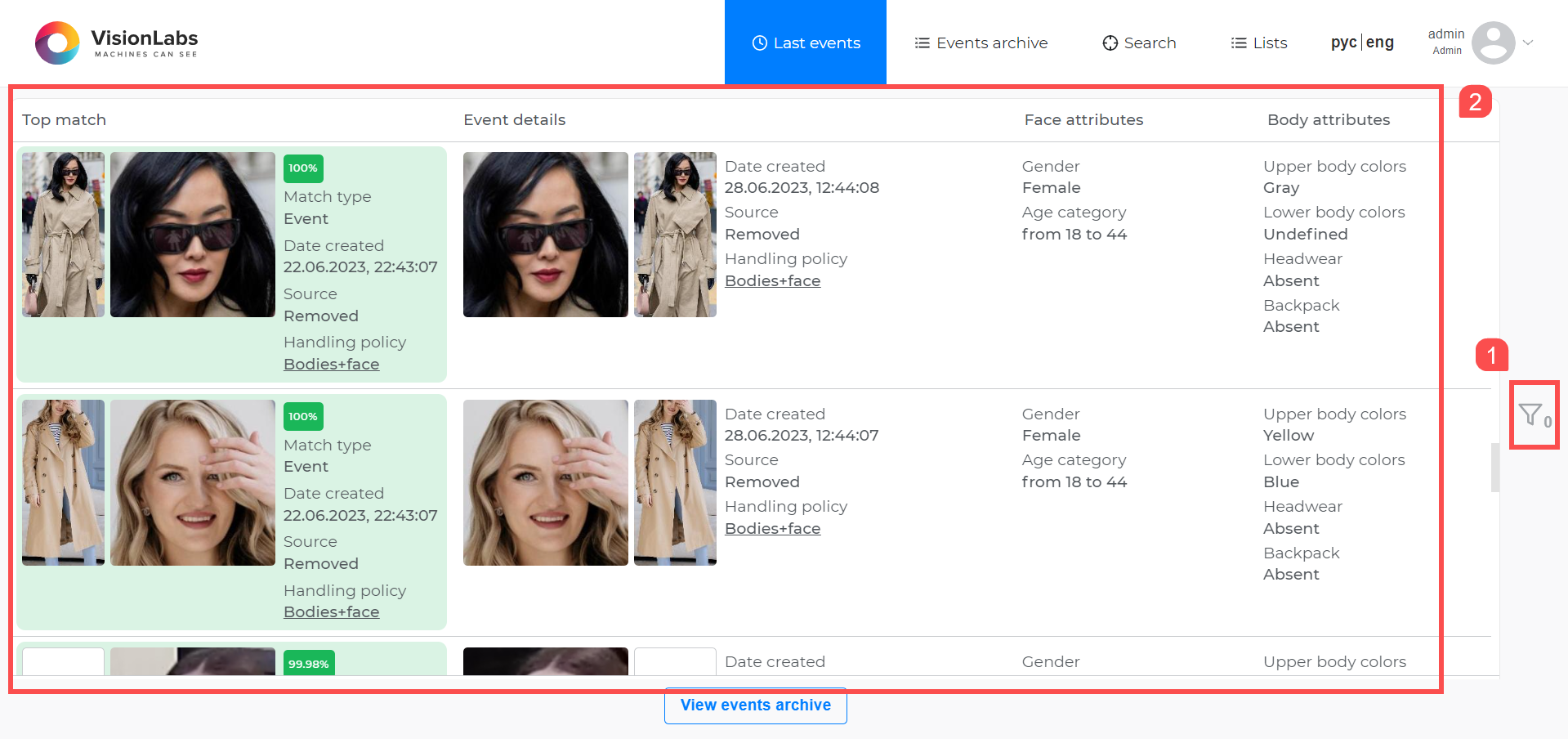Click the 100% similarity badge of second match
This screenshot has width=1568, height=739.
tap(303, 416)
